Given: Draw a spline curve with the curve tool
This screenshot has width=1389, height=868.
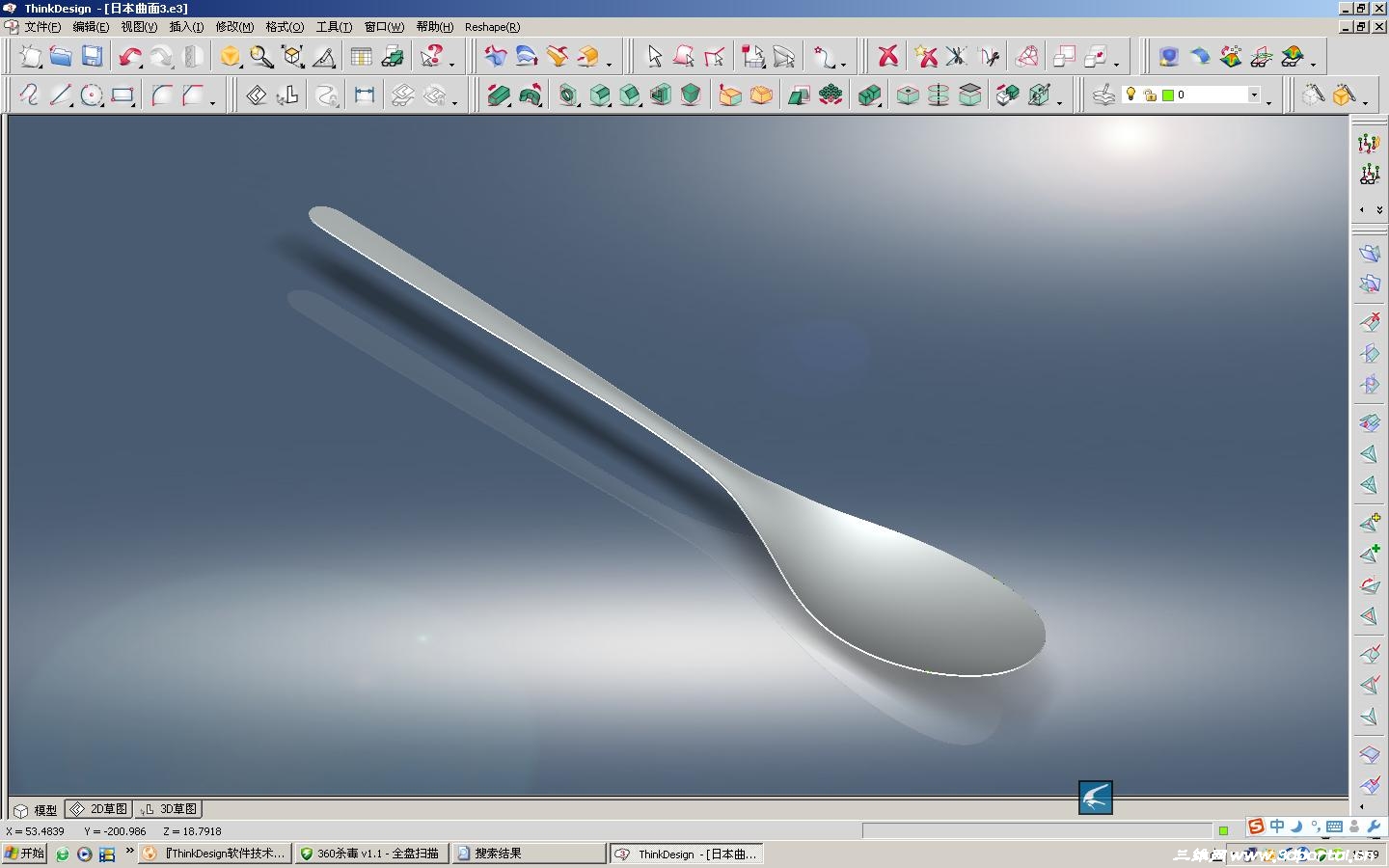Looking at the screenshot, I should coord(29,95).
